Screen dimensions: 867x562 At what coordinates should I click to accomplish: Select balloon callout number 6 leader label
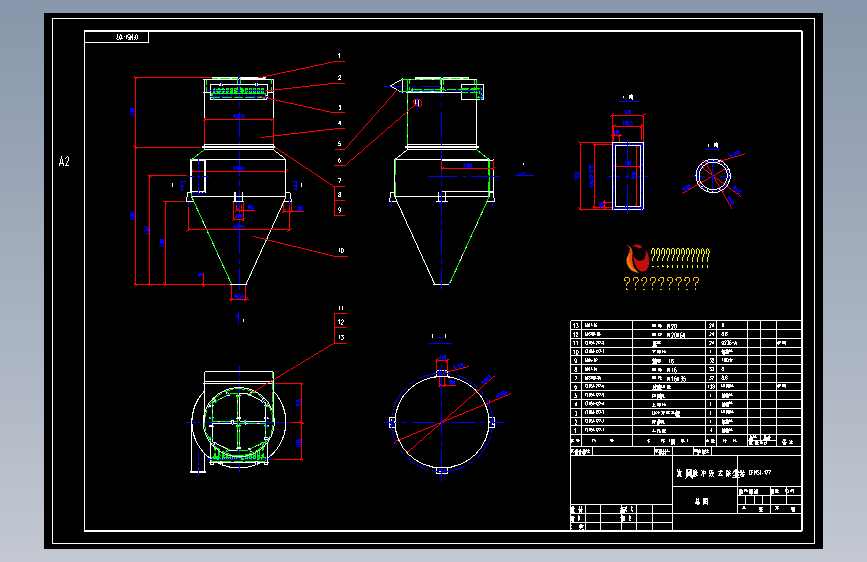point(340,161)
